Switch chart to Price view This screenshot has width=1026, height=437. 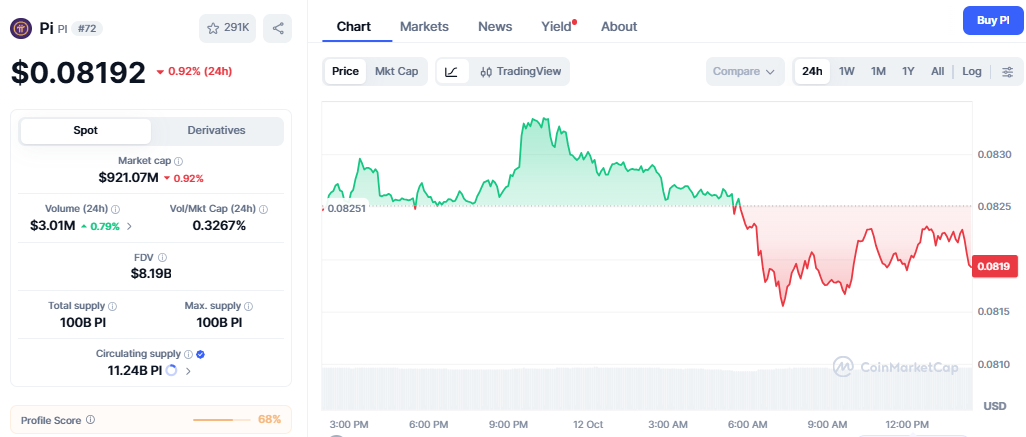click(x=345, y=71)
